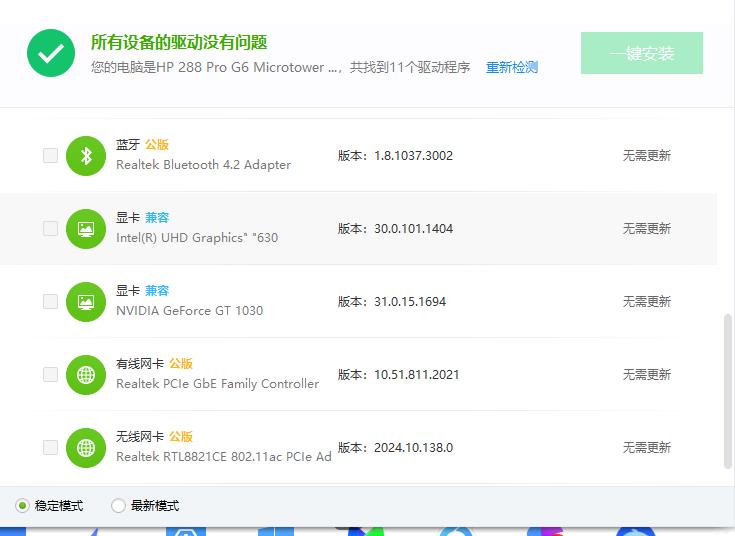Viewport: 735px width, 536px height.
Task: Check the Realtek Bluetooth 4.2 Adapter checkbox
Action: coord(50,155)
